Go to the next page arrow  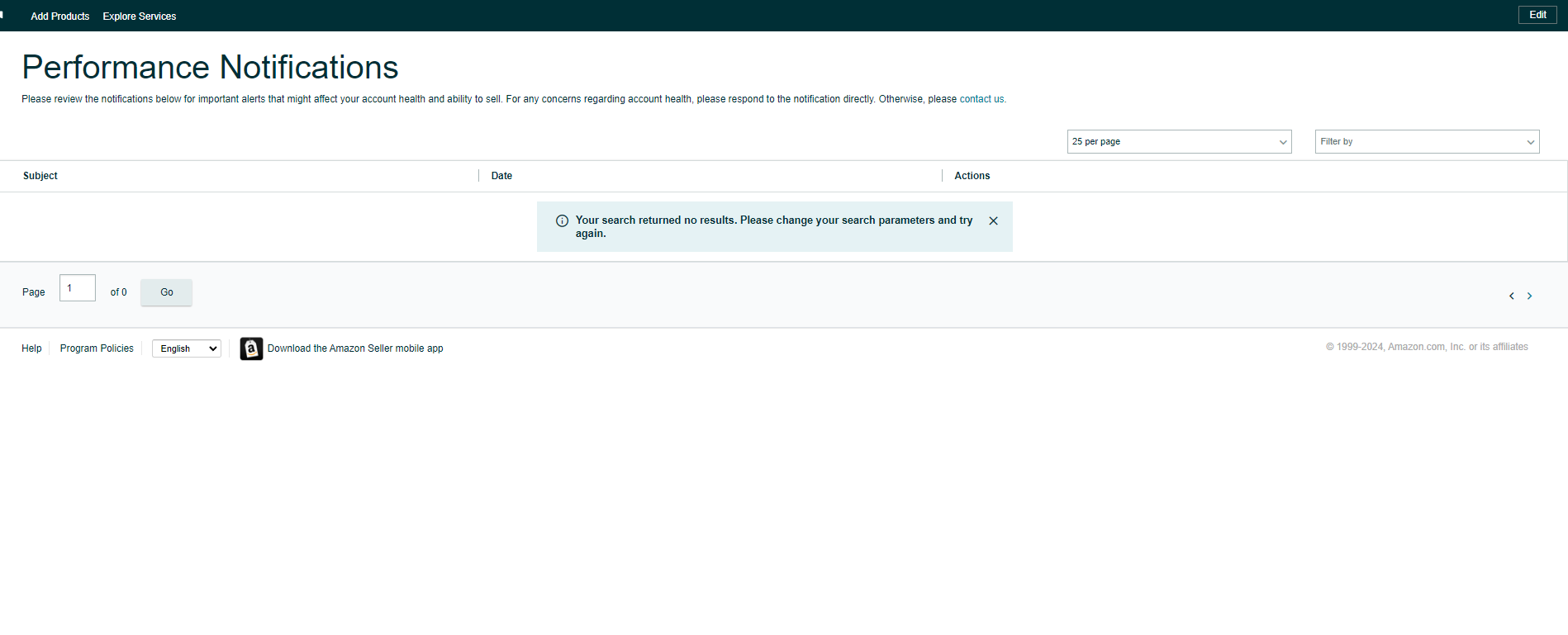click(x=1529, y=296)
